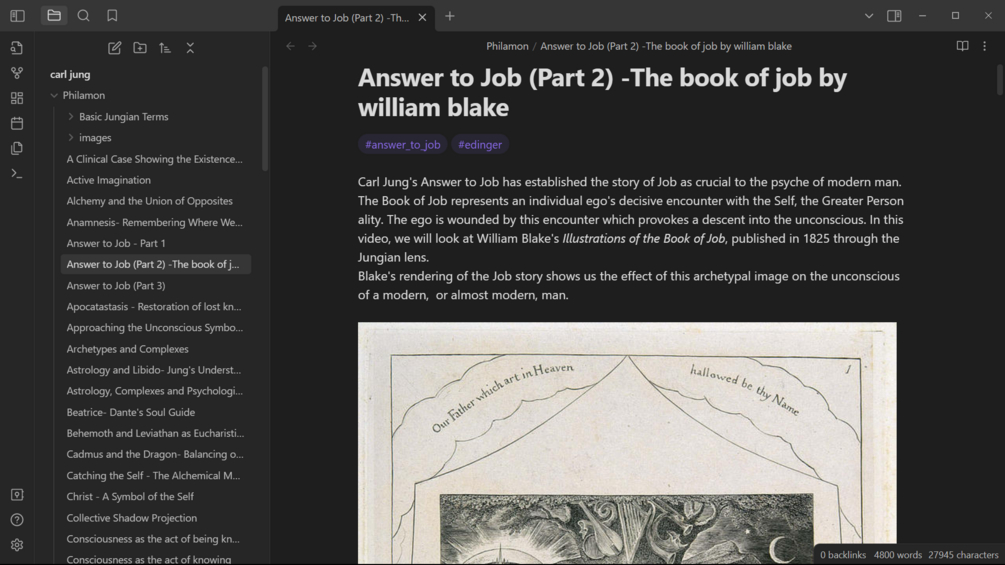This screenshot has height=565, width=1005.
Task: Open Behemoth and Leviathan note
Action: click(154, 433)
